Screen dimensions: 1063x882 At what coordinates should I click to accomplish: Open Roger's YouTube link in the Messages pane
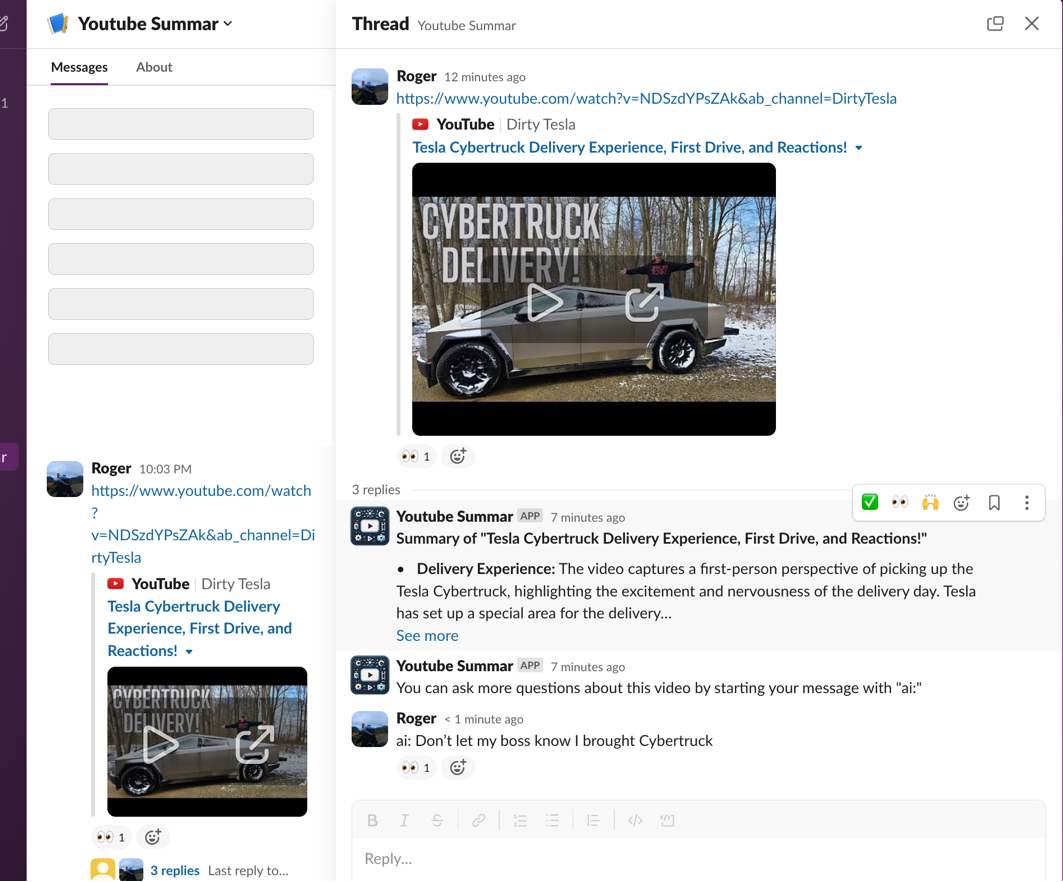click(x=203, y=523)
